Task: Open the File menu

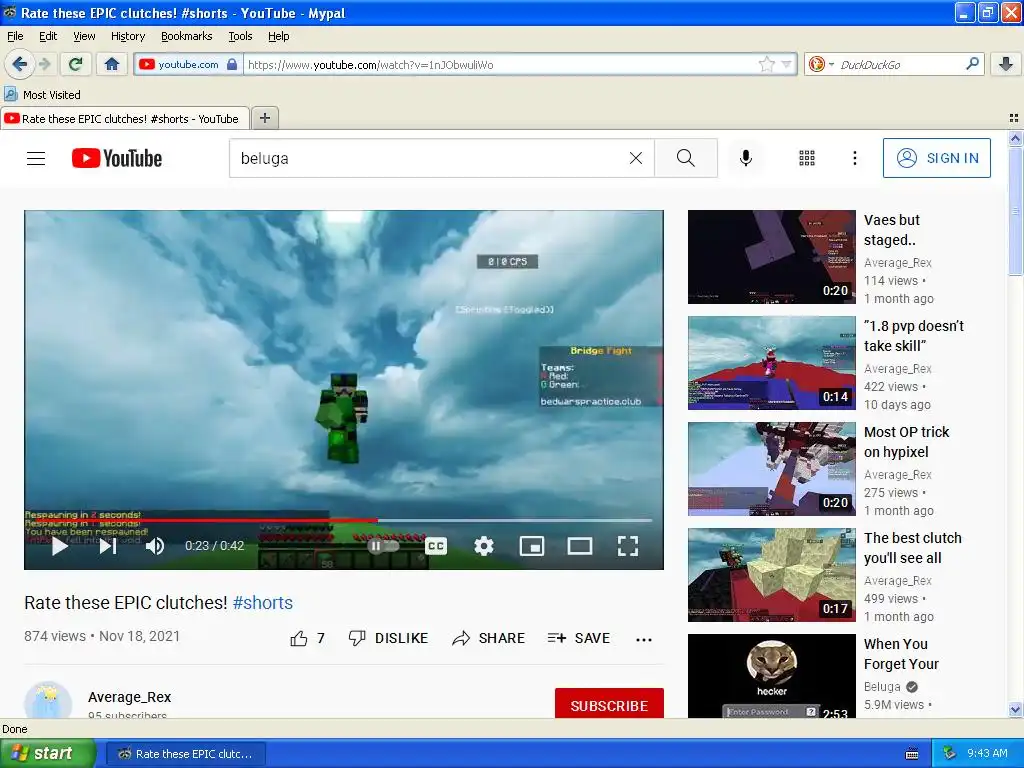Action: click(x=15, y=36)
